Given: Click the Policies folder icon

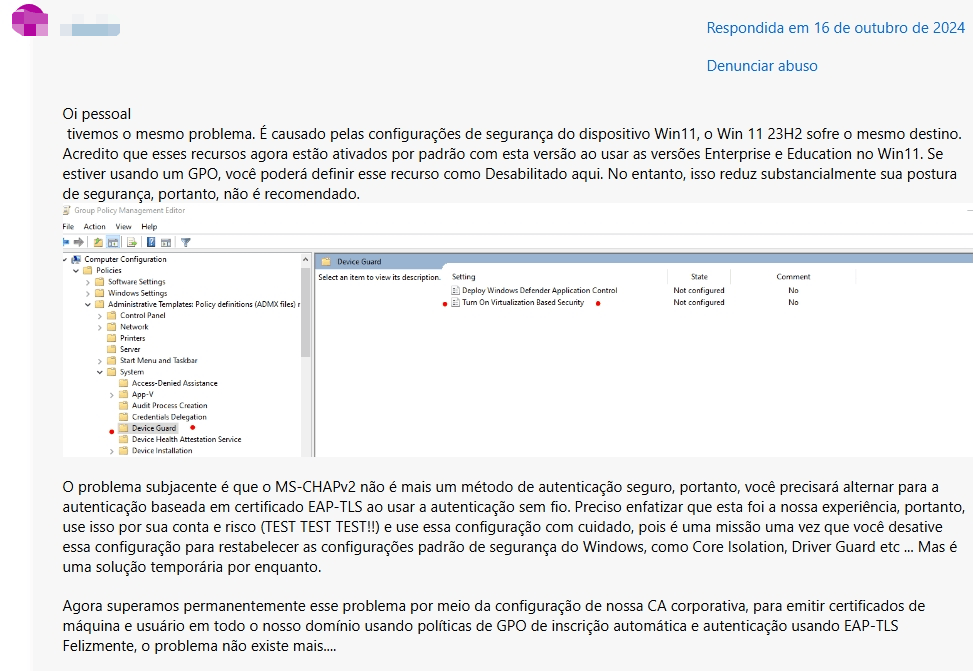Looking at the screenshot, I should click(88, 271).
